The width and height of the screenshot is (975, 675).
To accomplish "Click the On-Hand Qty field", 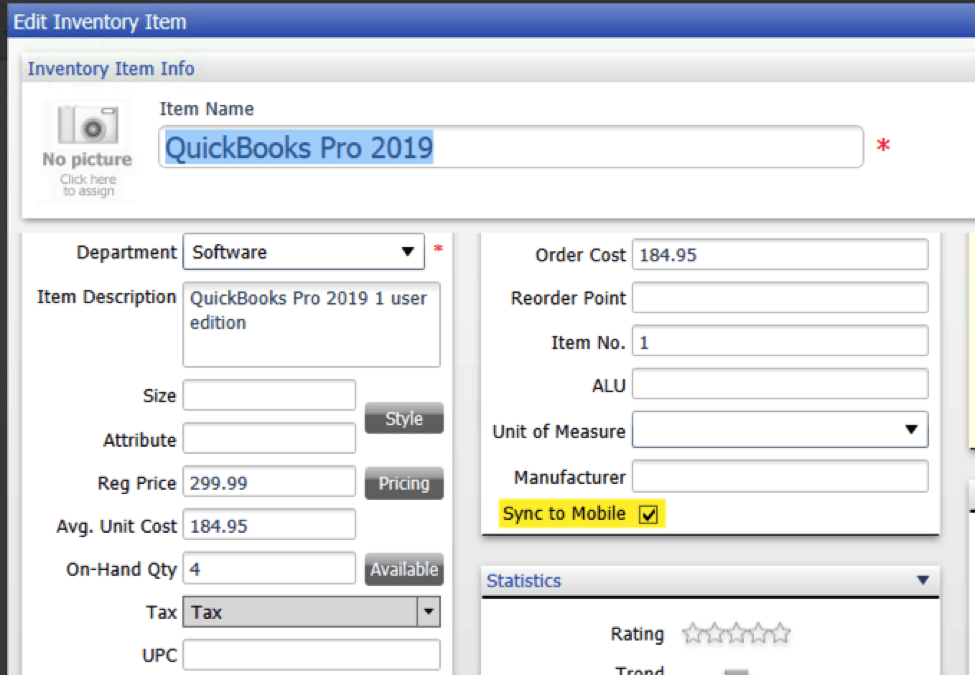I will [269, 568].
